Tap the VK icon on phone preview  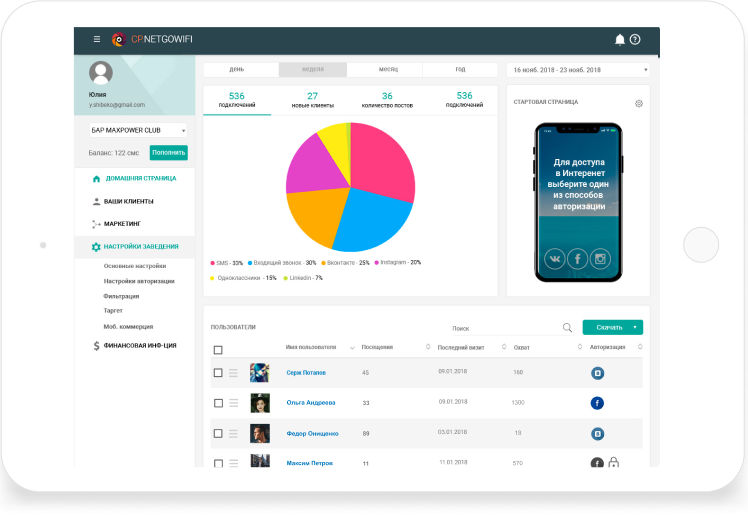point(553,259)
